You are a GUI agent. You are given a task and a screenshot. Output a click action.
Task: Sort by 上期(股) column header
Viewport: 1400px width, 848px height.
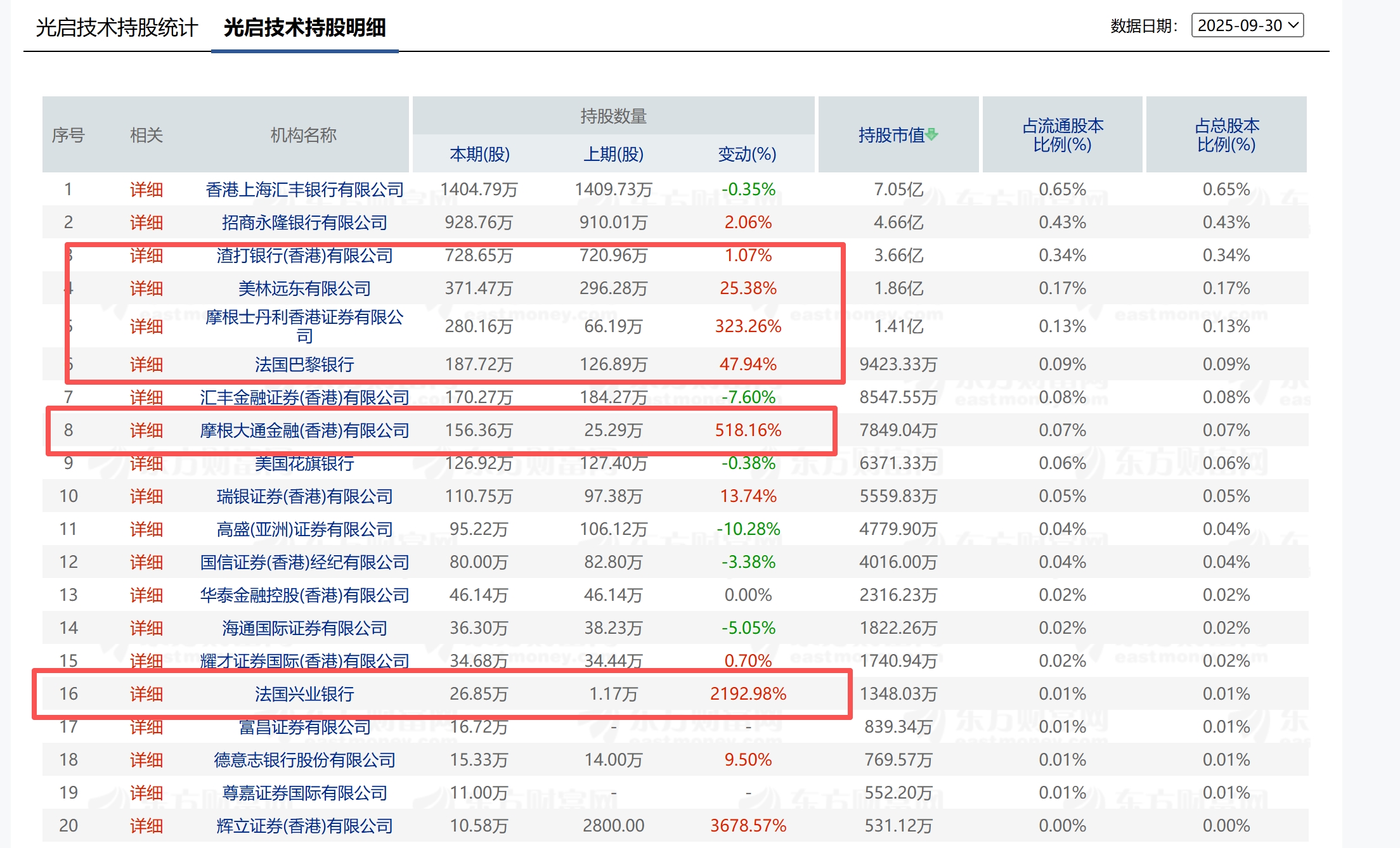[x=613, y=154]
